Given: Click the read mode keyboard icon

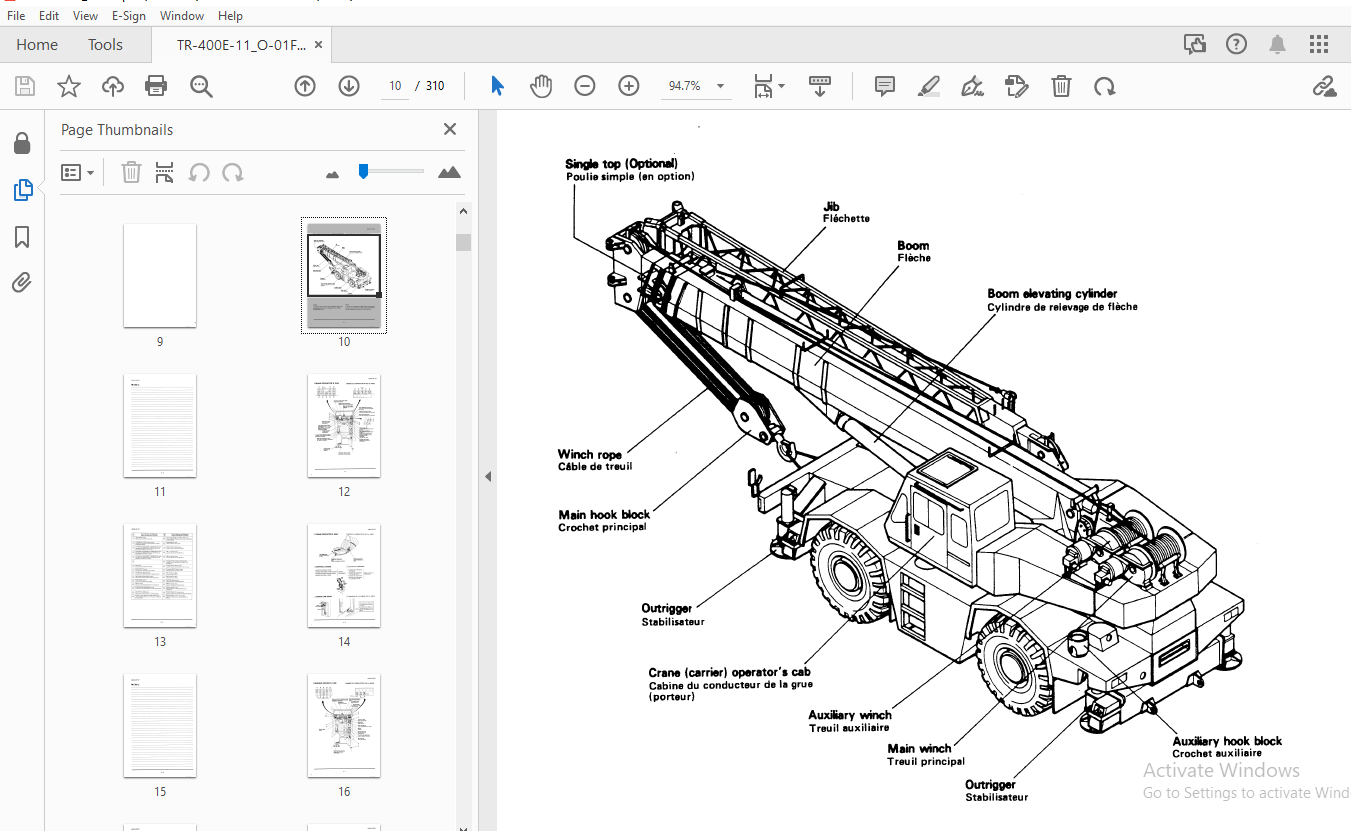Looking at the screenshot, I should (x=820, y=86).
